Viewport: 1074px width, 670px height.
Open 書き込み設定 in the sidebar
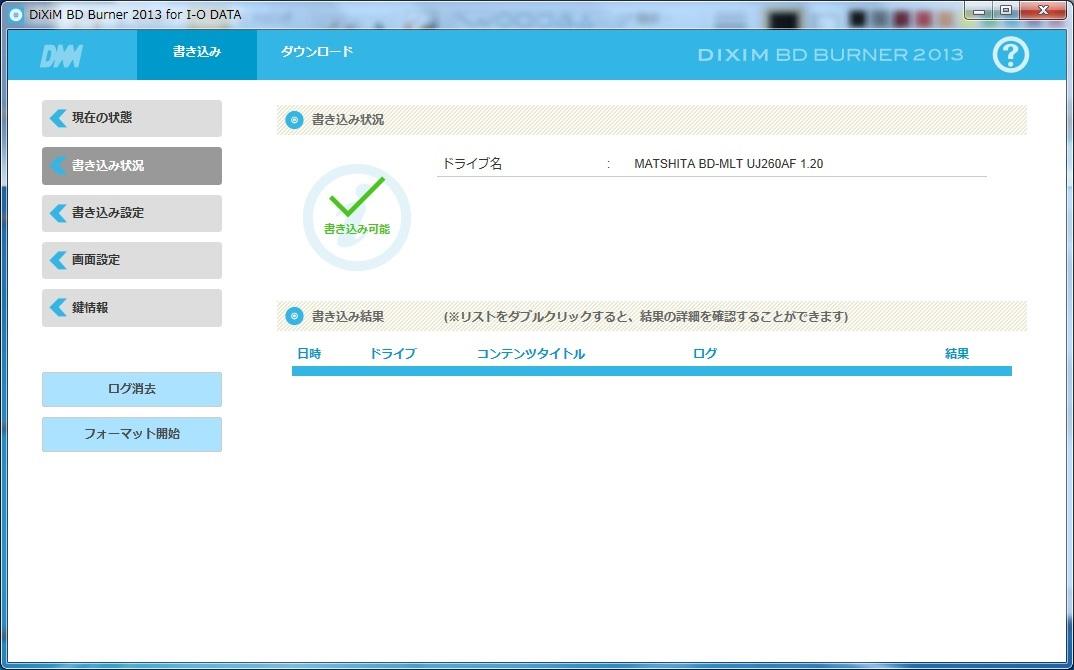click(132, 213)
